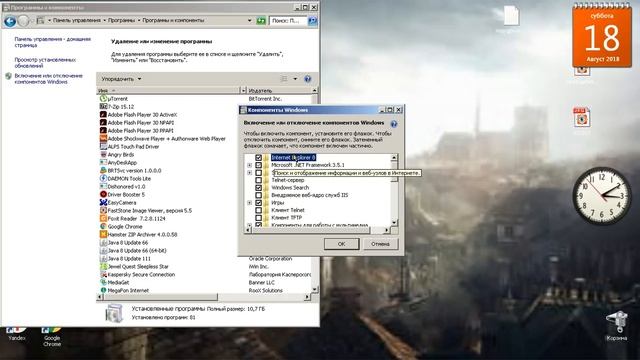Toggle the Игры checkbox
This screenshot has height=360, width=640.
pyautogui.click(x=258, y=202)
